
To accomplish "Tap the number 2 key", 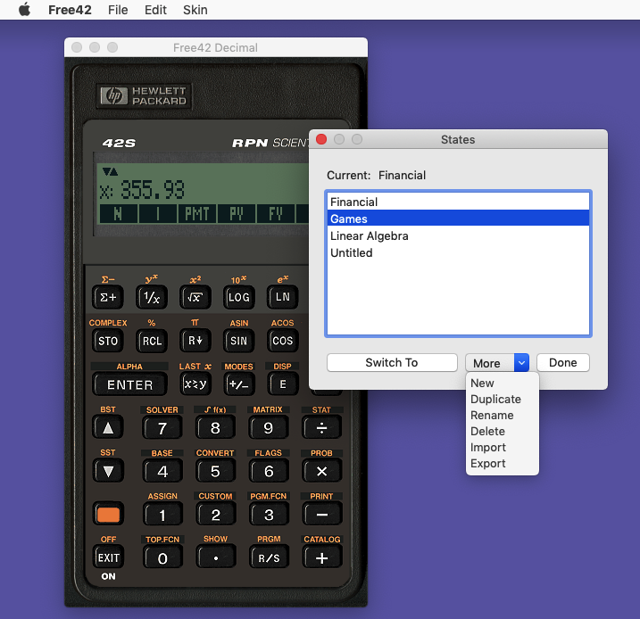I will [x=216, y=515].
